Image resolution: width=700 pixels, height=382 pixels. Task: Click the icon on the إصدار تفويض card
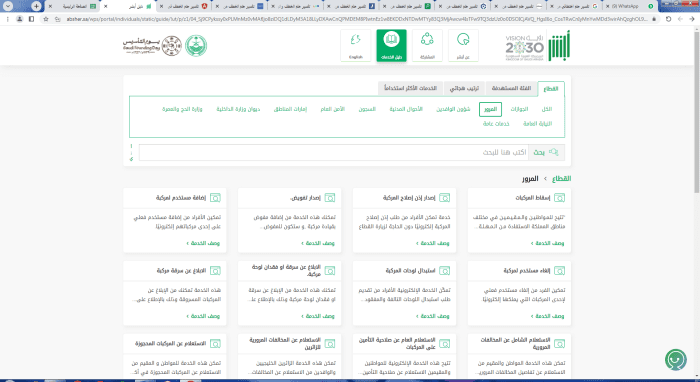coord(329,198)
